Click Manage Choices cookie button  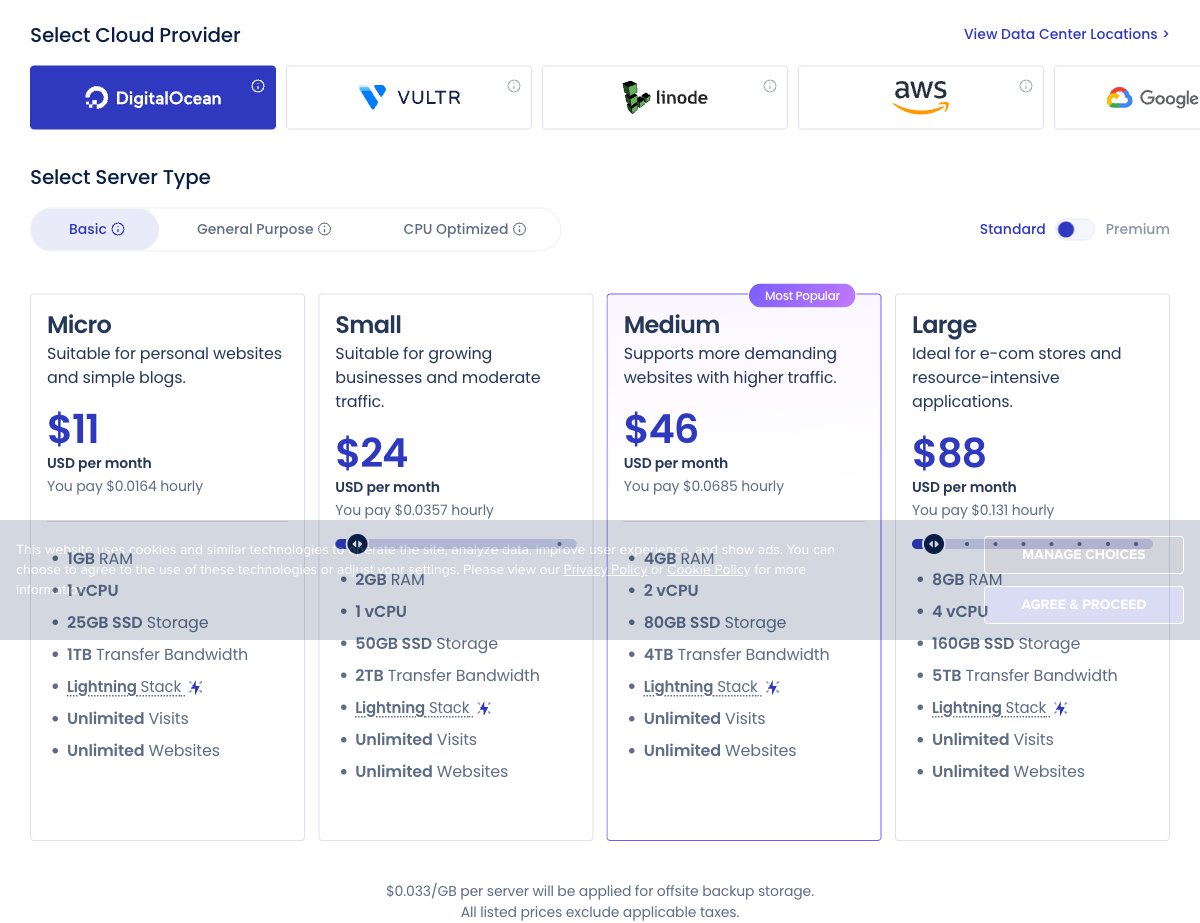[1084, 555]
